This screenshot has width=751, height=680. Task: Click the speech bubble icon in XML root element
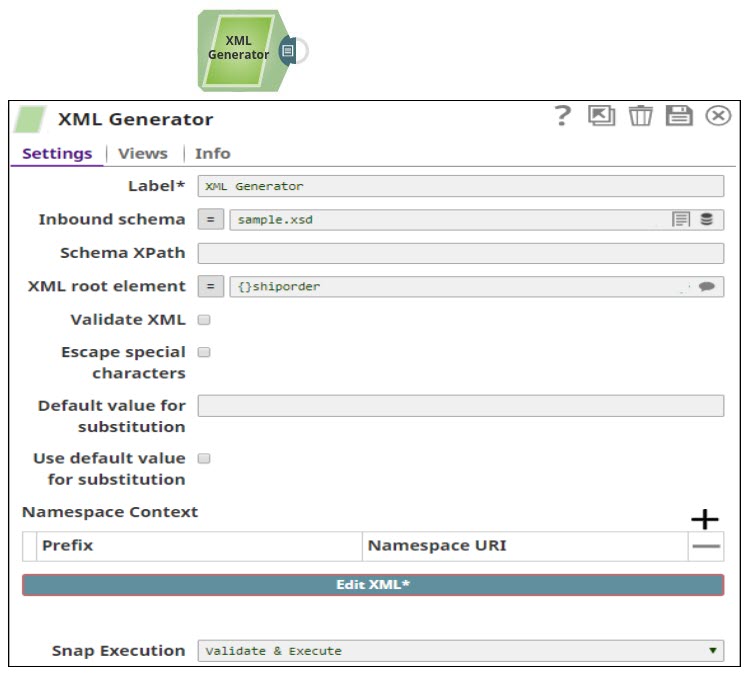pos(706,287)
